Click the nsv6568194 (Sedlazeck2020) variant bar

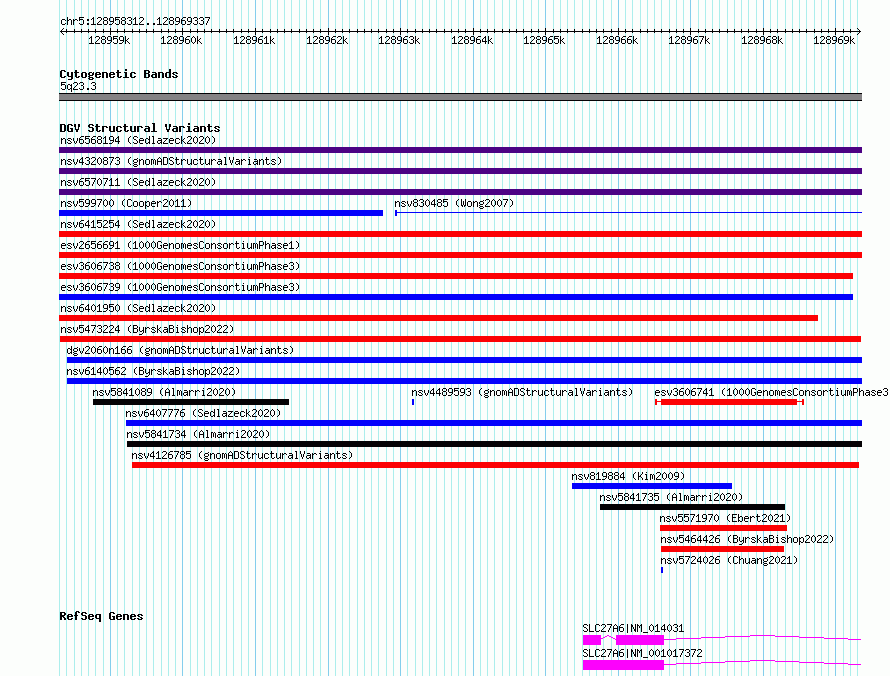pos(460,150)
